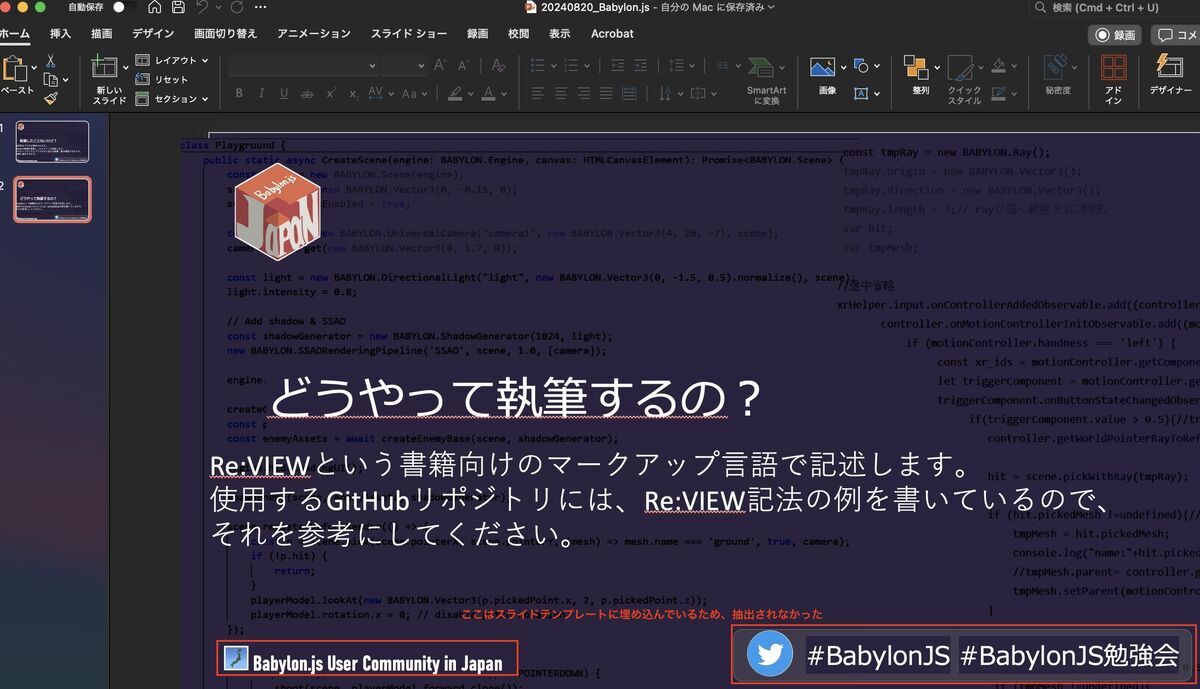The image size is (1200, 689).
Task: Click the 秘密度 sensitivity icon
Action: tap(1056, 75)
